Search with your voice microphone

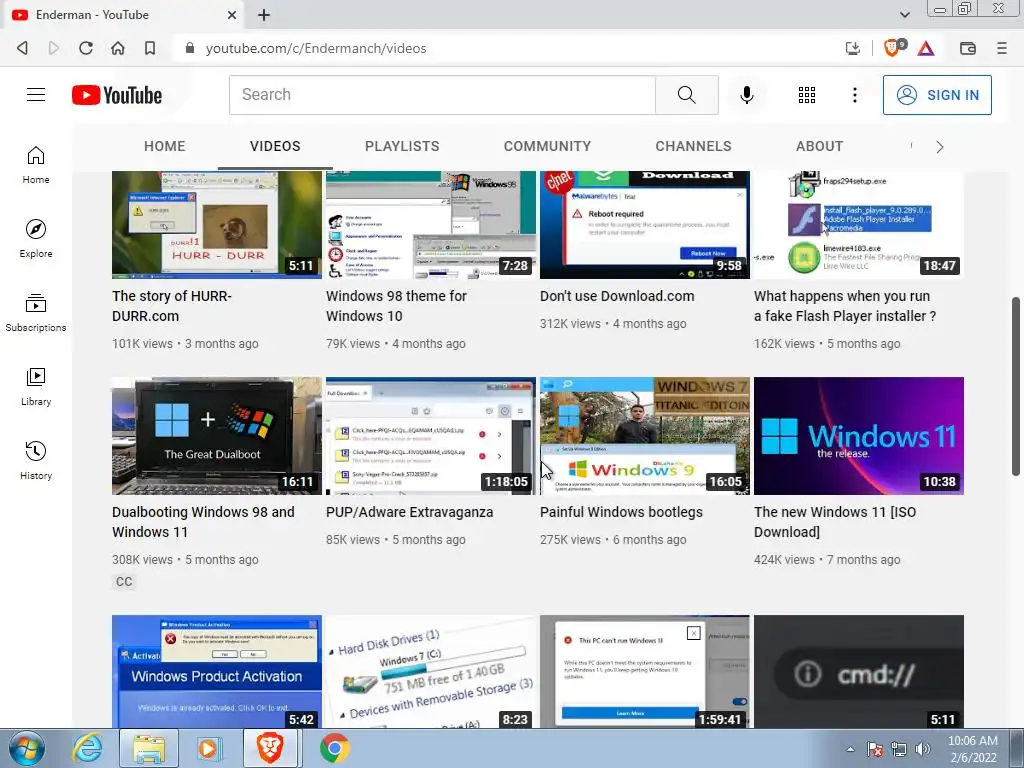(746, 95)
